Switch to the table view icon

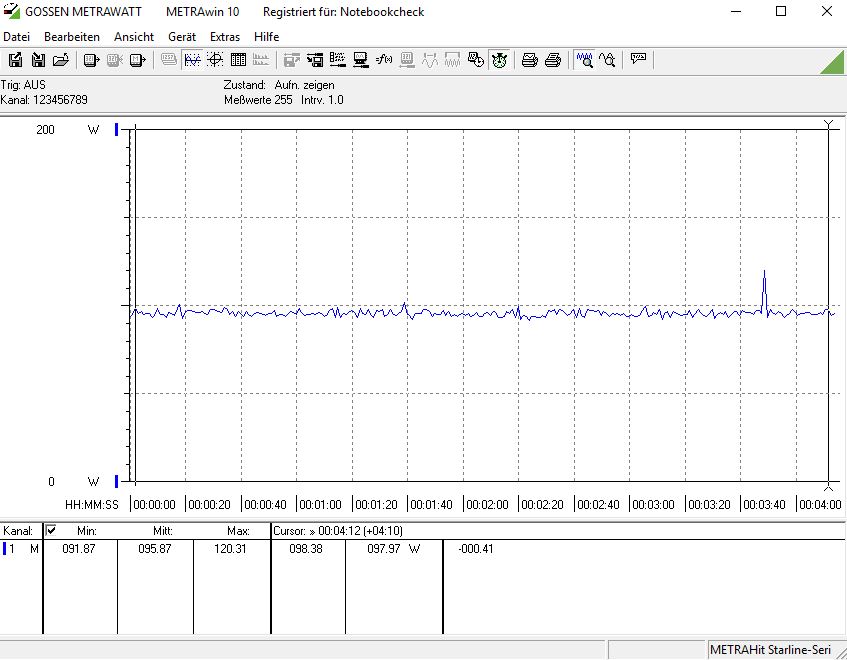238,60
